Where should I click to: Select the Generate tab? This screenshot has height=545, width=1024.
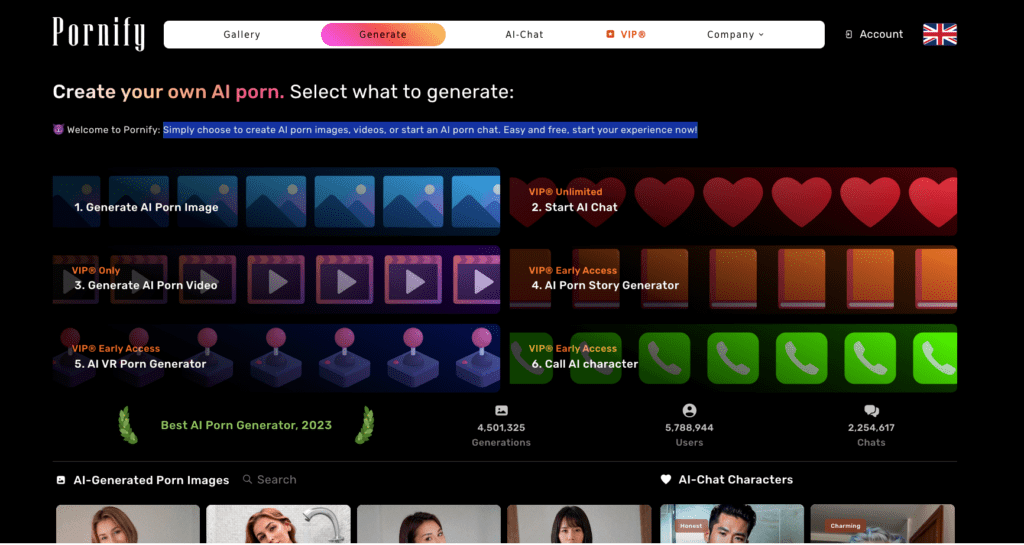(383, 35)
